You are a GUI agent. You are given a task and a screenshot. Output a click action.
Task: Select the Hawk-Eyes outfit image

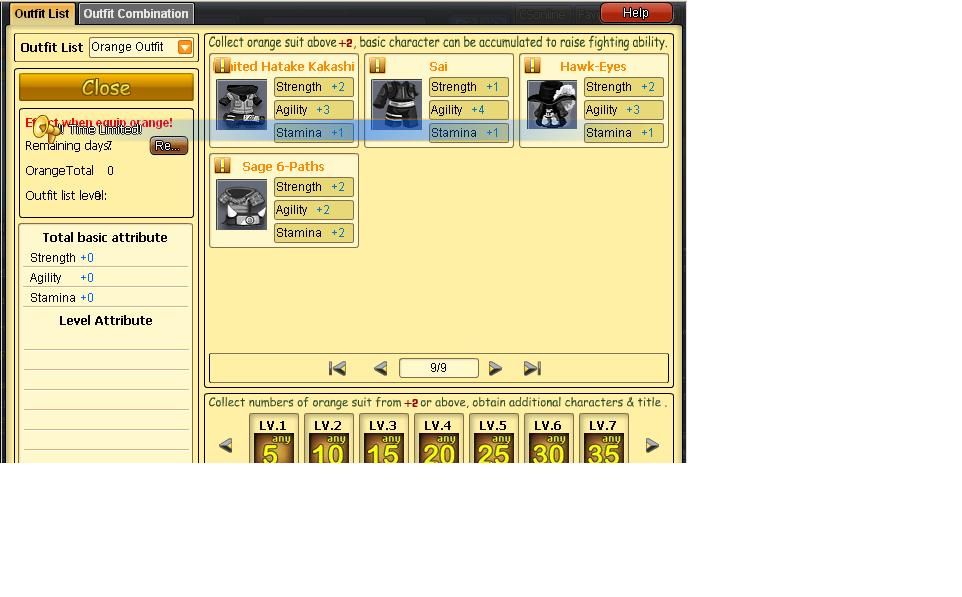point(552,104)
